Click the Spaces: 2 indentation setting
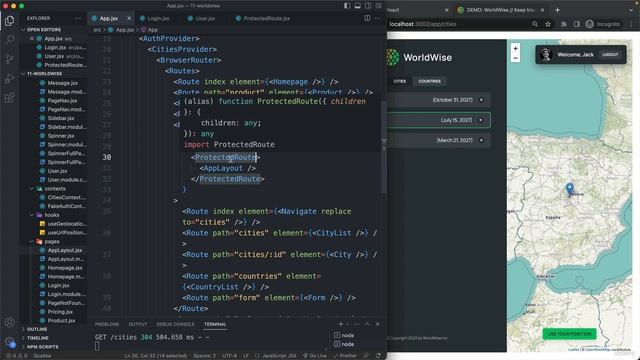Viewport: 640px width, 360px height. (204, 356)
